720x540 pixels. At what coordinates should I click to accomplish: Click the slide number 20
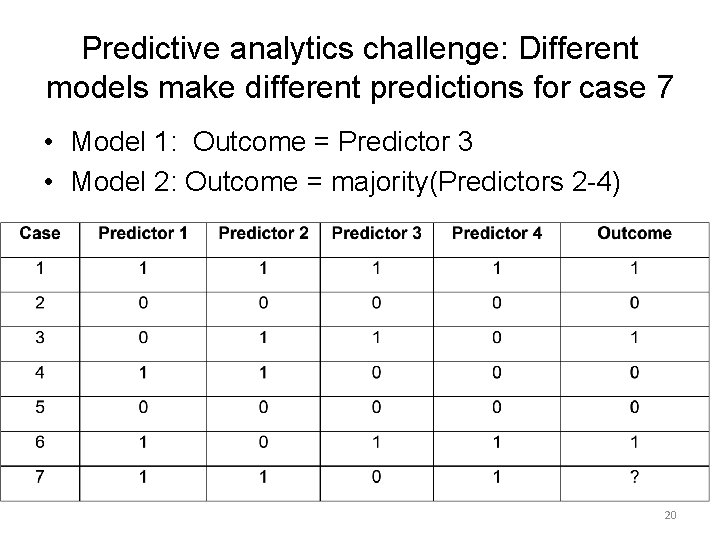670,515
